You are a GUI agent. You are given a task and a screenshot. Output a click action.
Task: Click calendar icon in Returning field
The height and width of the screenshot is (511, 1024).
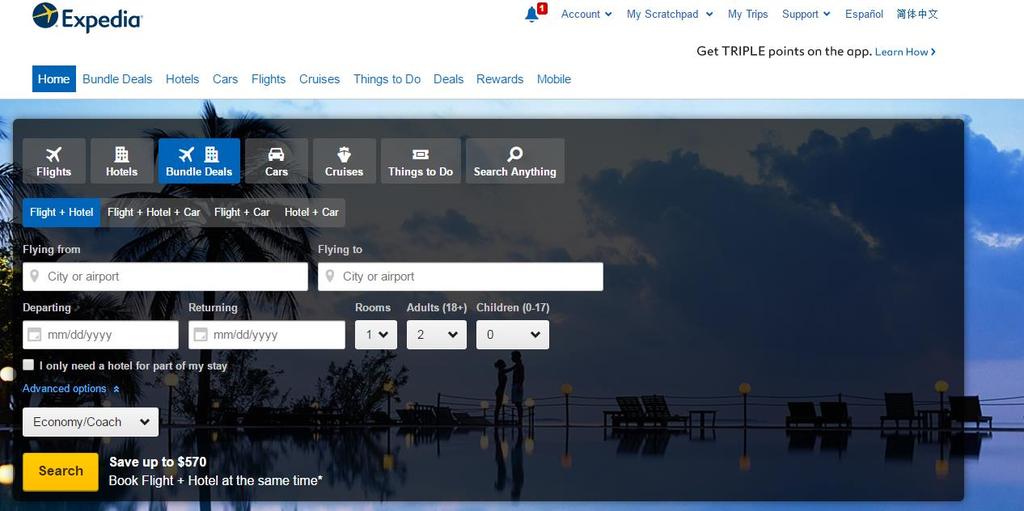point(200,335)
